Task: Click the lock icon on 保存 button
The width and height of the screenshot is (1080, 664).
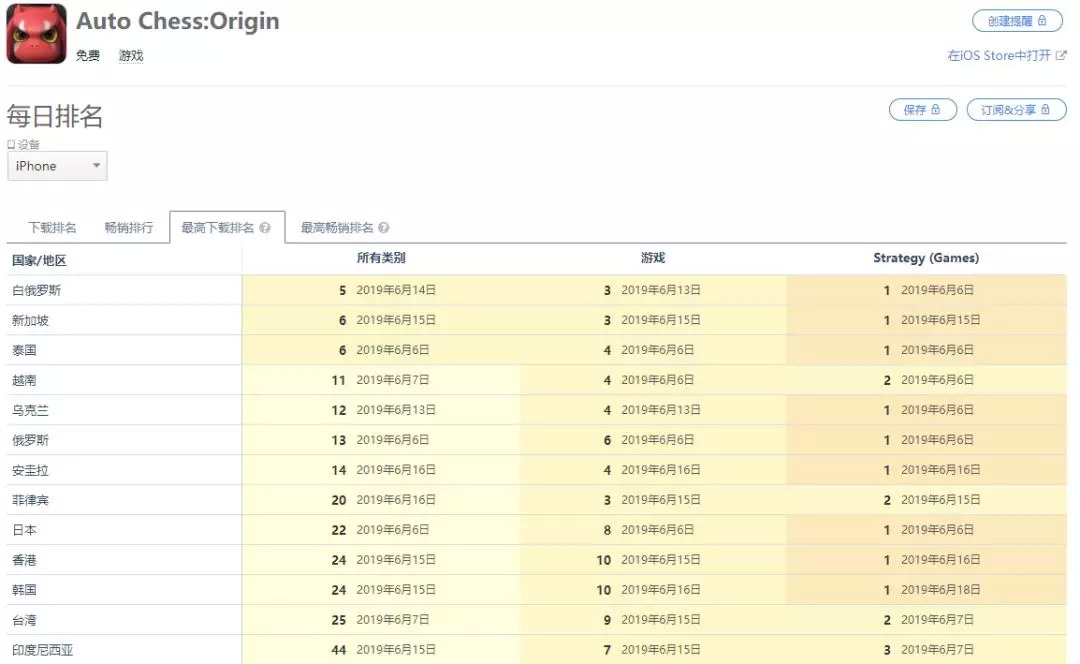Action: (935, 110)
